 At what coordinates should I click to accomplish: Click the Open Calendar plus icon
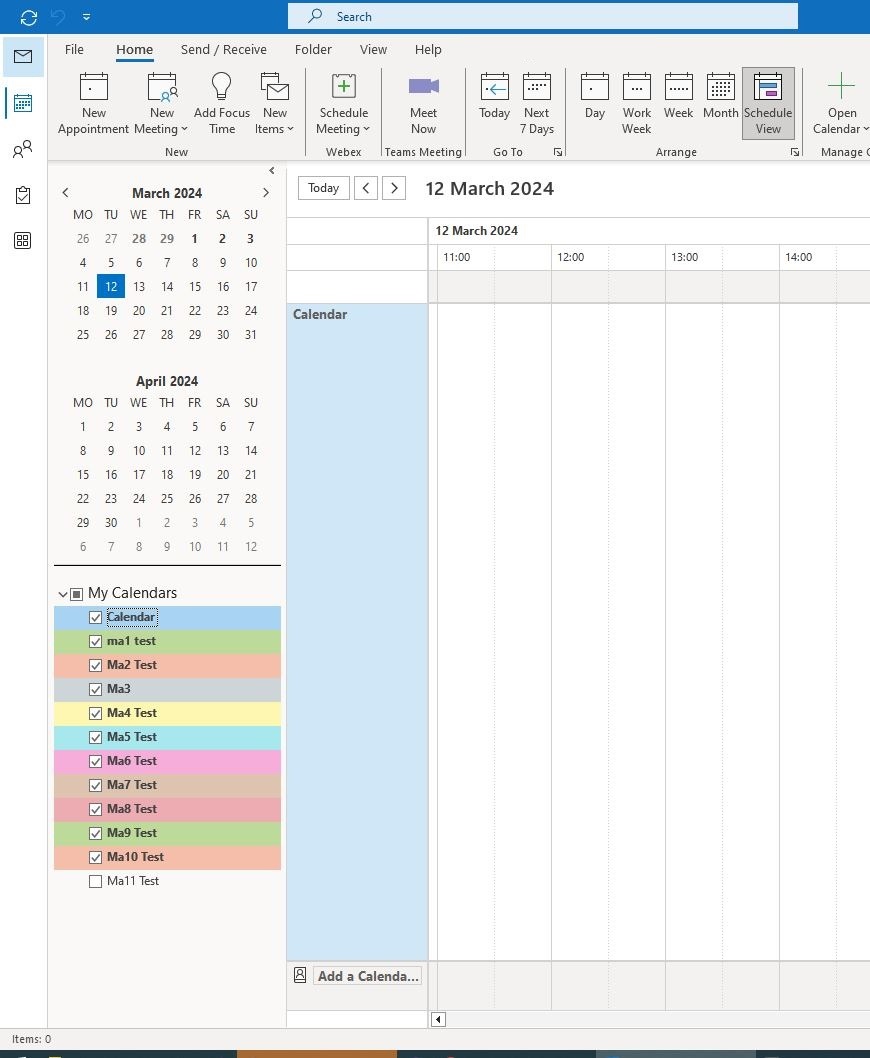click(841, 86)
